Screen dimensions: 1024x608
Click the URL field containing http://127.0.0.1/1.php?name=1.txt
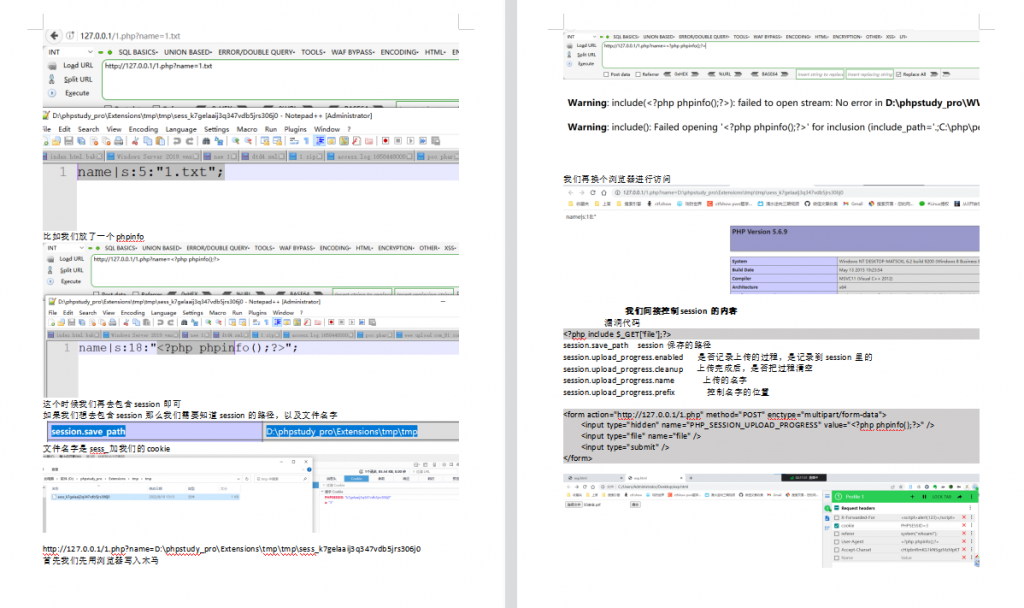tap(281, 80)
